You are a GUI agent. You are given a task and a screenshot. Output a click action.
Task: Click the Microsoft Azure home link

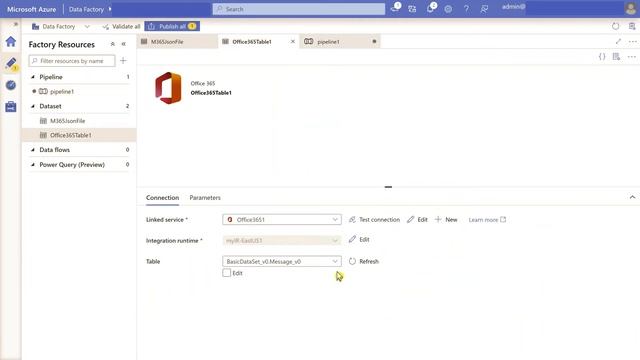tap(31, 9)
